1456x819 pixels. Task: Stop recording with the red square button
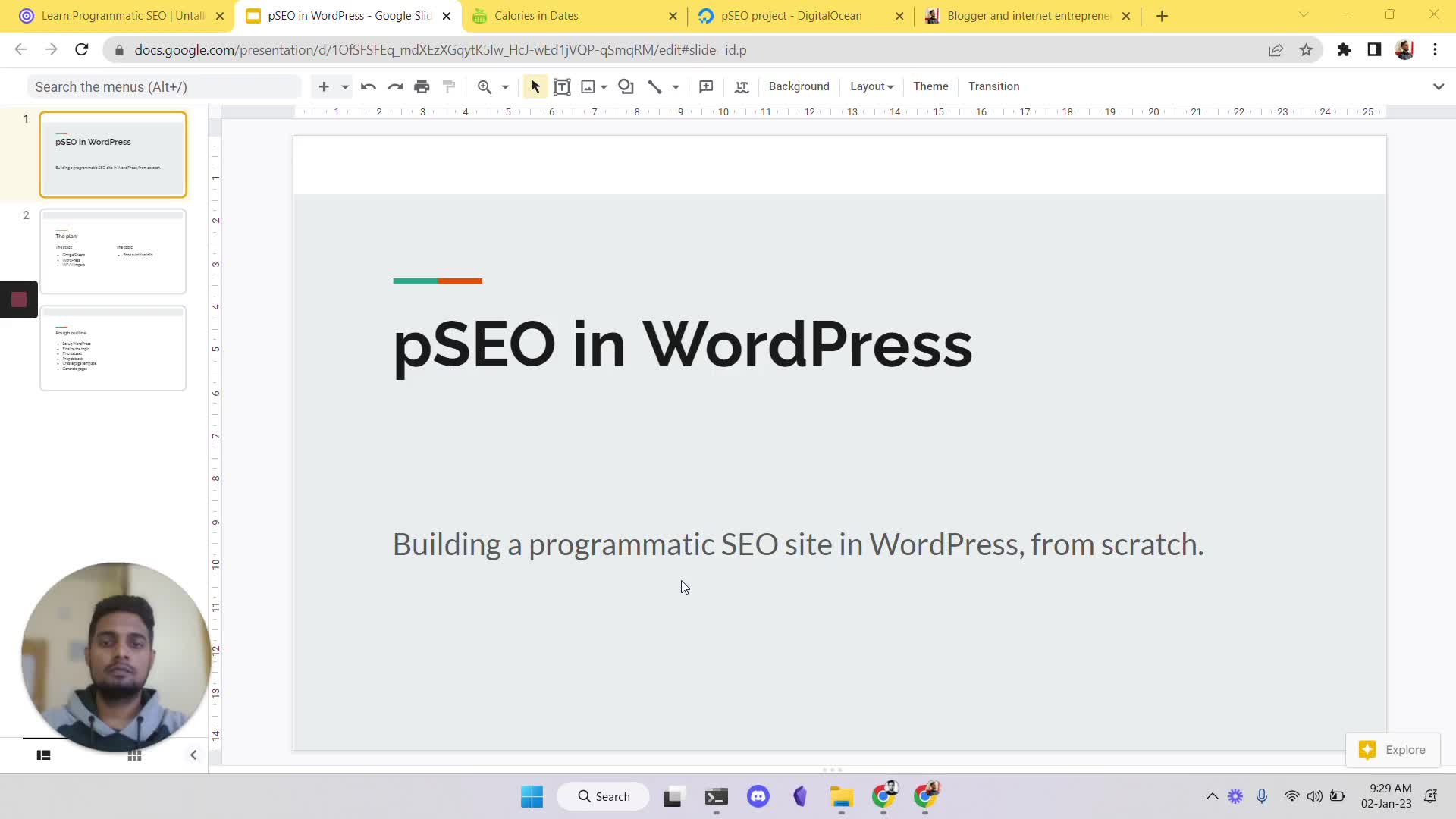(19, 300)
